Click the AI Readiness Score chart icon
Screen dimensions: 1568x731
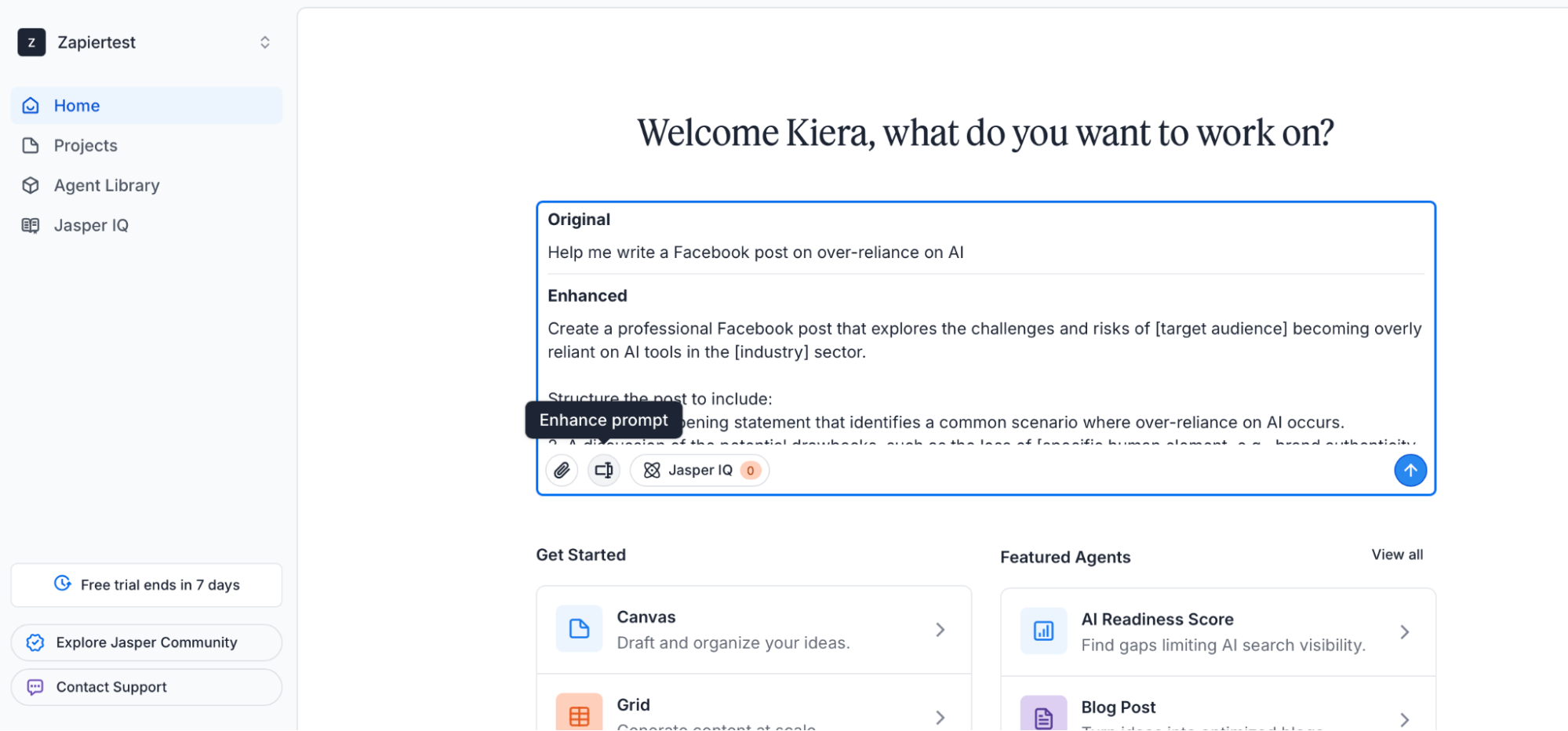(1043, 631)
